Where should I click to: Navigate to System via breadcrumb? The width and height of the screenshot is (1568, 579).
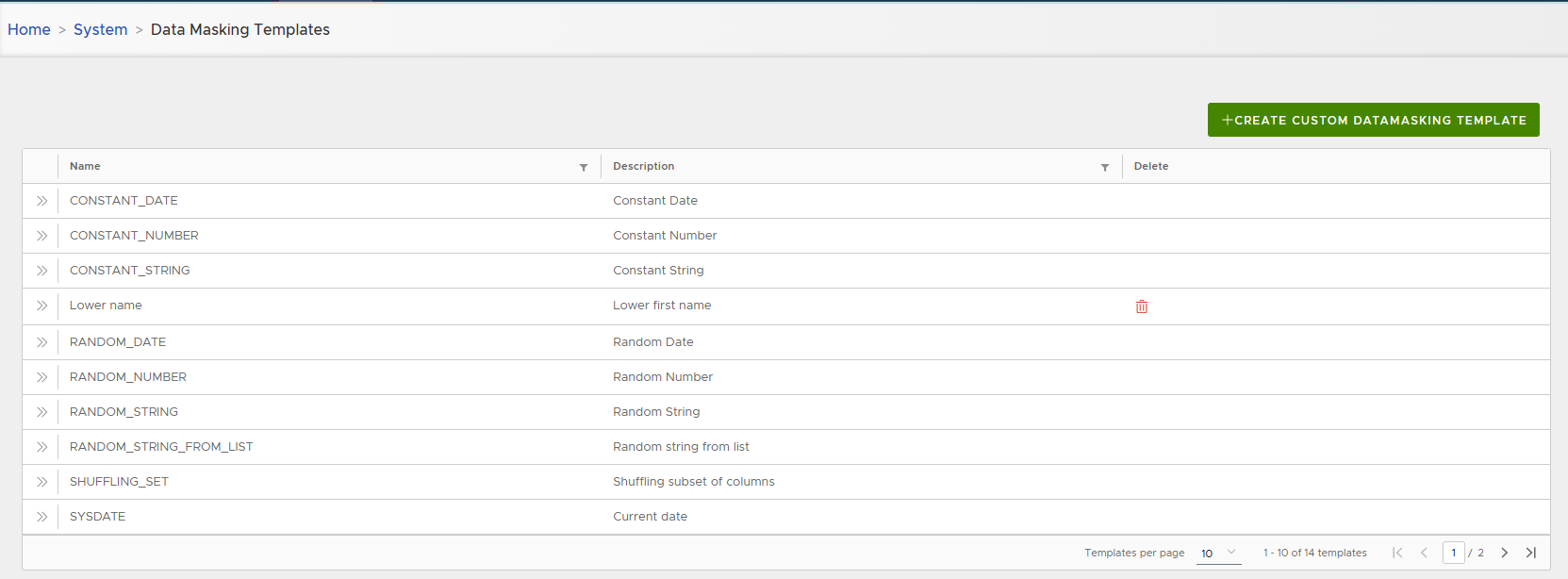pyautogui.click(x=101, y=29)
